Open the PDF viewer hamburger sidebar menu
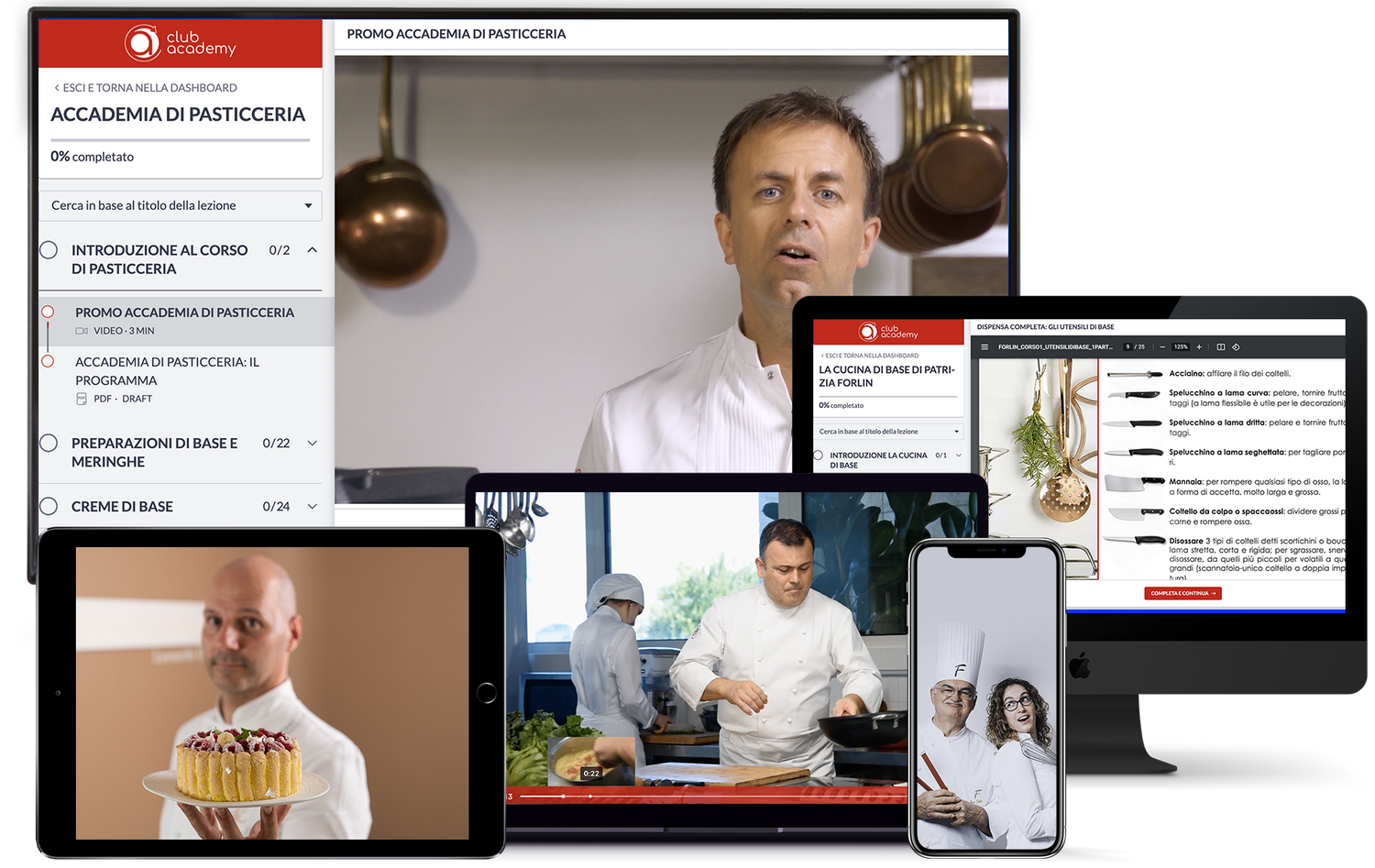Viewport: 1375px width, 868px height. (x=984, y=347)
